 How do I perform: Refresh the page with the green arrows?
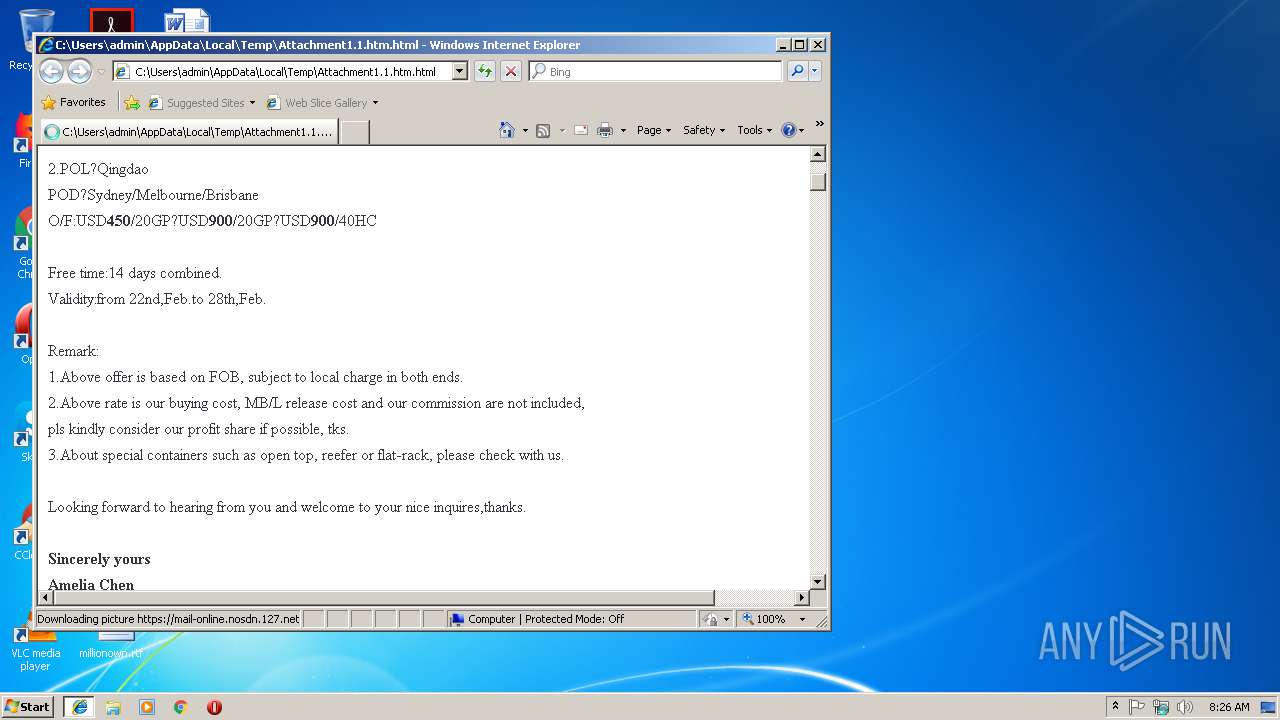tap(485, 71)
